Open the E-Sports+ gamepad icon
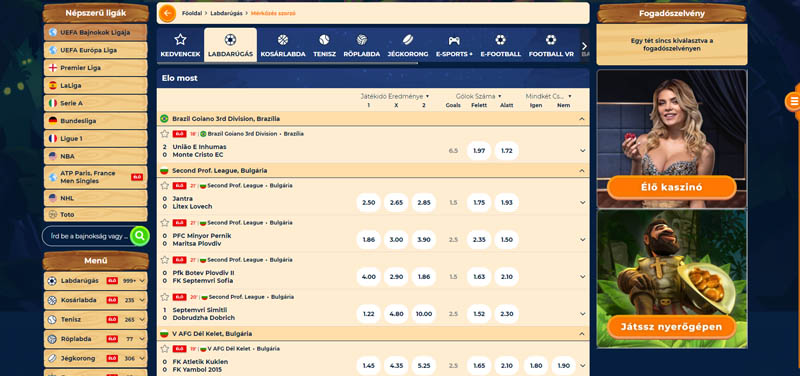Image resolution: width=800 pixels, height=376 pixels. [x=454, y=40]
